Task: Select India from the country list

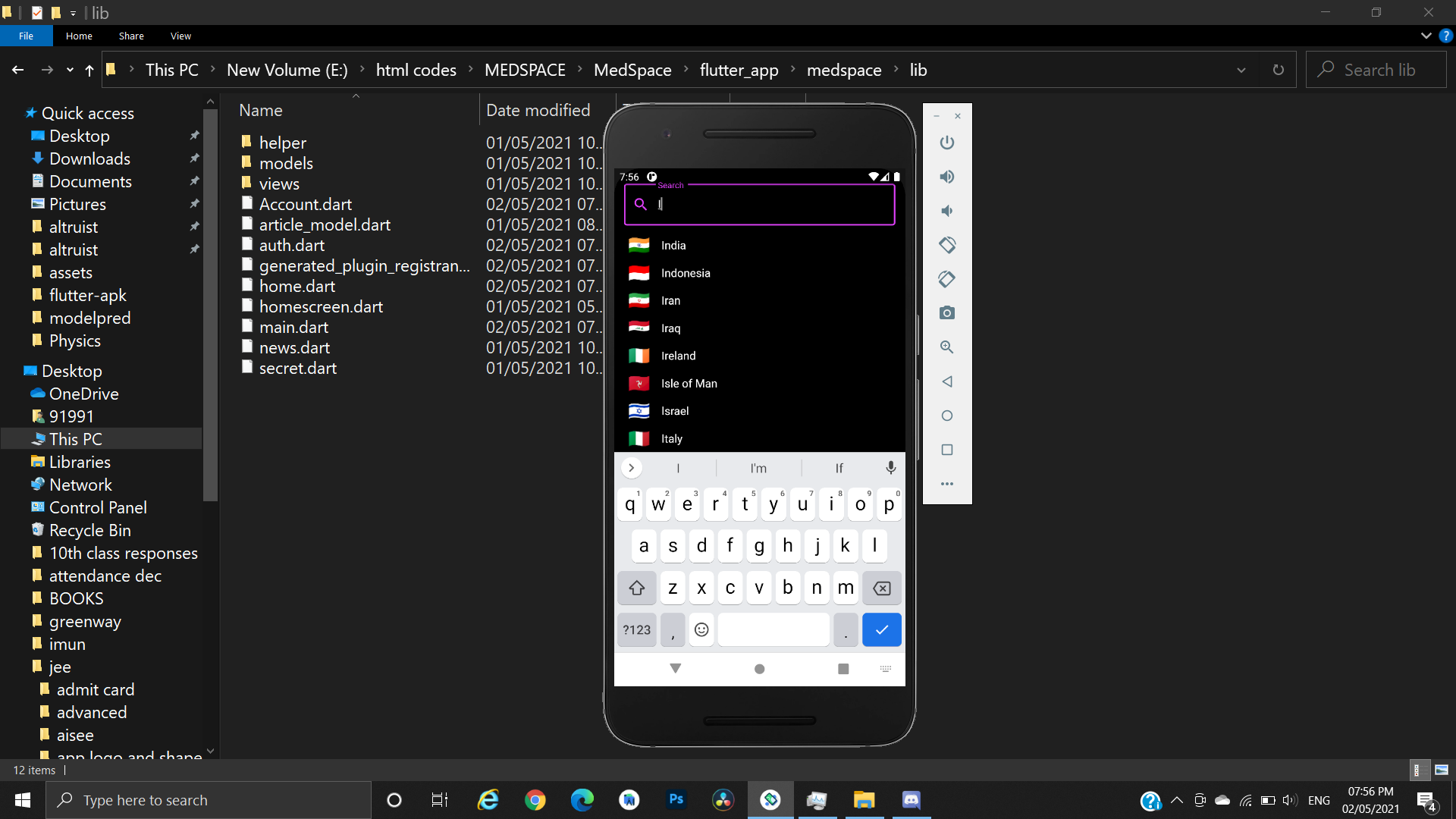Action: click(673, 245)
